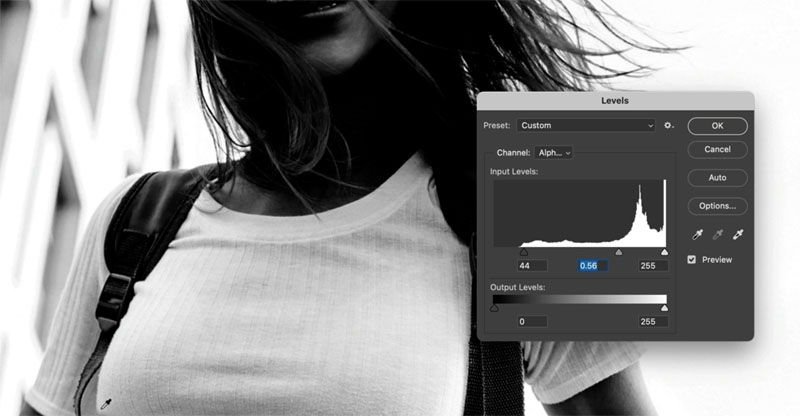Click the Auto button
Screen dimensions: 800x416
[717, 177]
